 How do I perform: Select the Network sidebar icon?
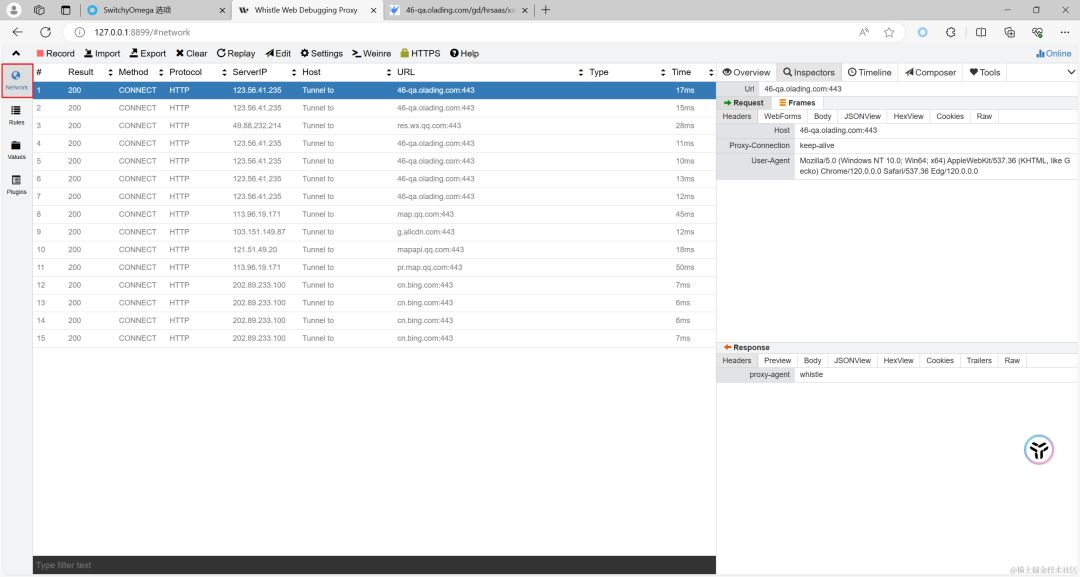(17, 80)
